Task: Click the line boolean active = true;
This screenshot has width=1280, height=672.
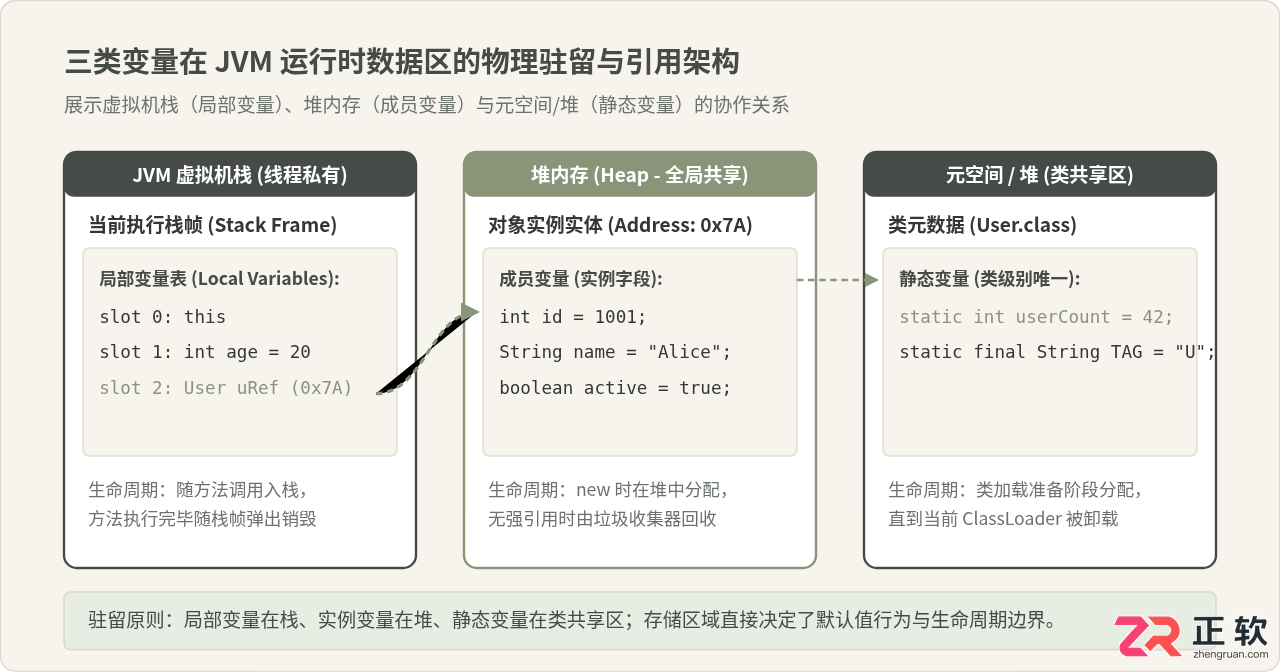Action: coord(616,388)
